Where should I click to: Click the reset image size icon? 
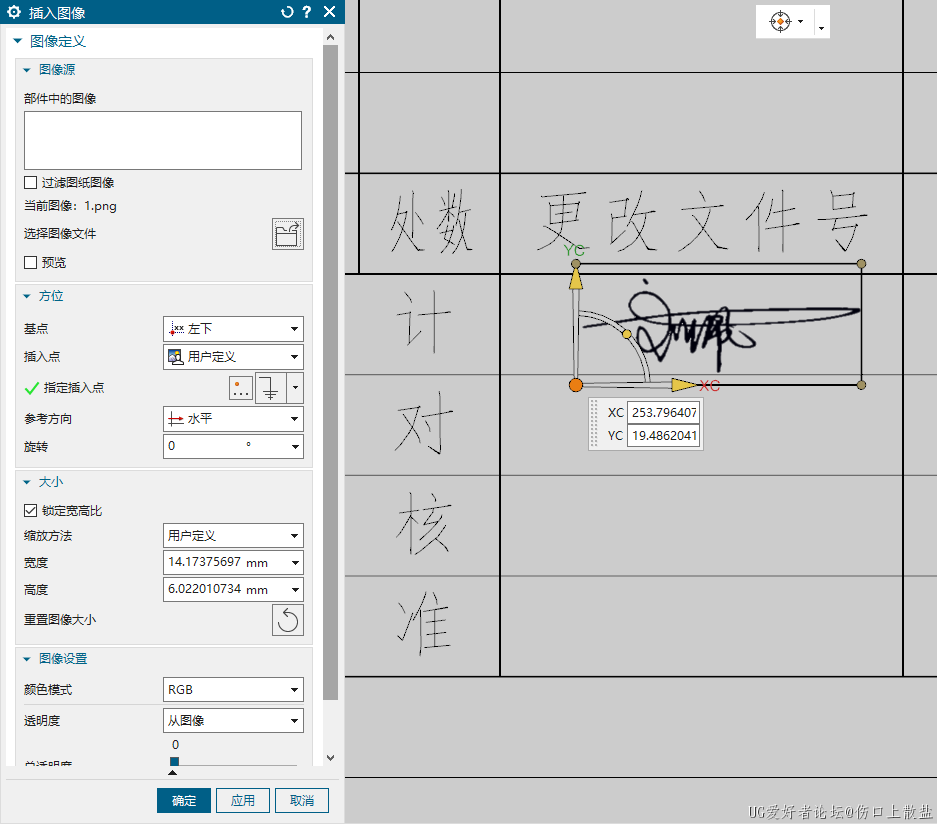(x=287, y=620)
